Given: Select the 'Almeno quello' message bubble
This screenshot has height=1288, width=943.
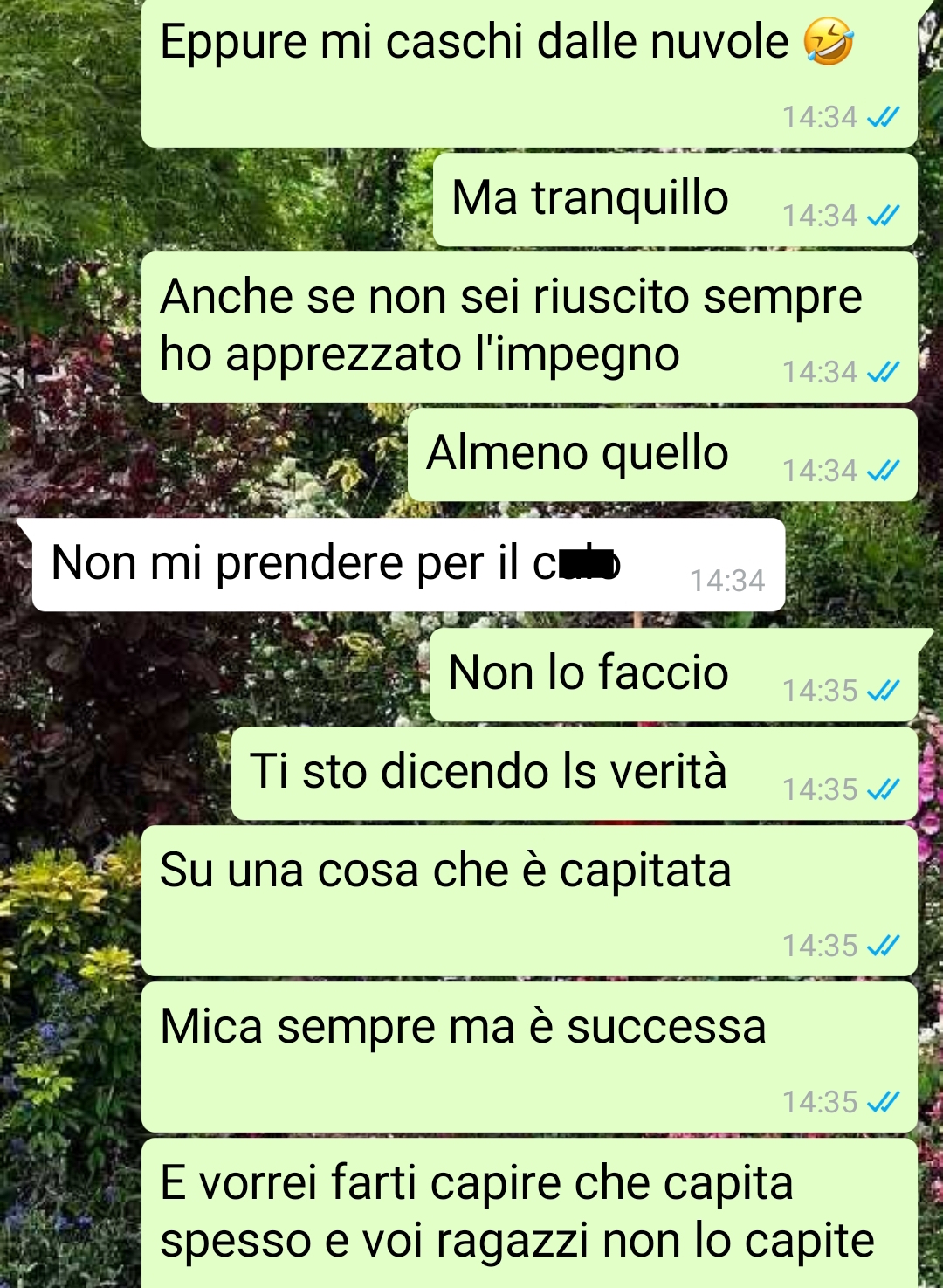Looking at the screenshot, I should click(x=663, y=455).
